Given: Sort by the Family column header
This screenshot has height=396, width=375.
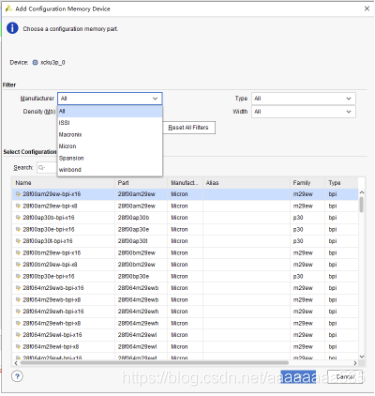Looking at the screenshot, I should 307,183.
